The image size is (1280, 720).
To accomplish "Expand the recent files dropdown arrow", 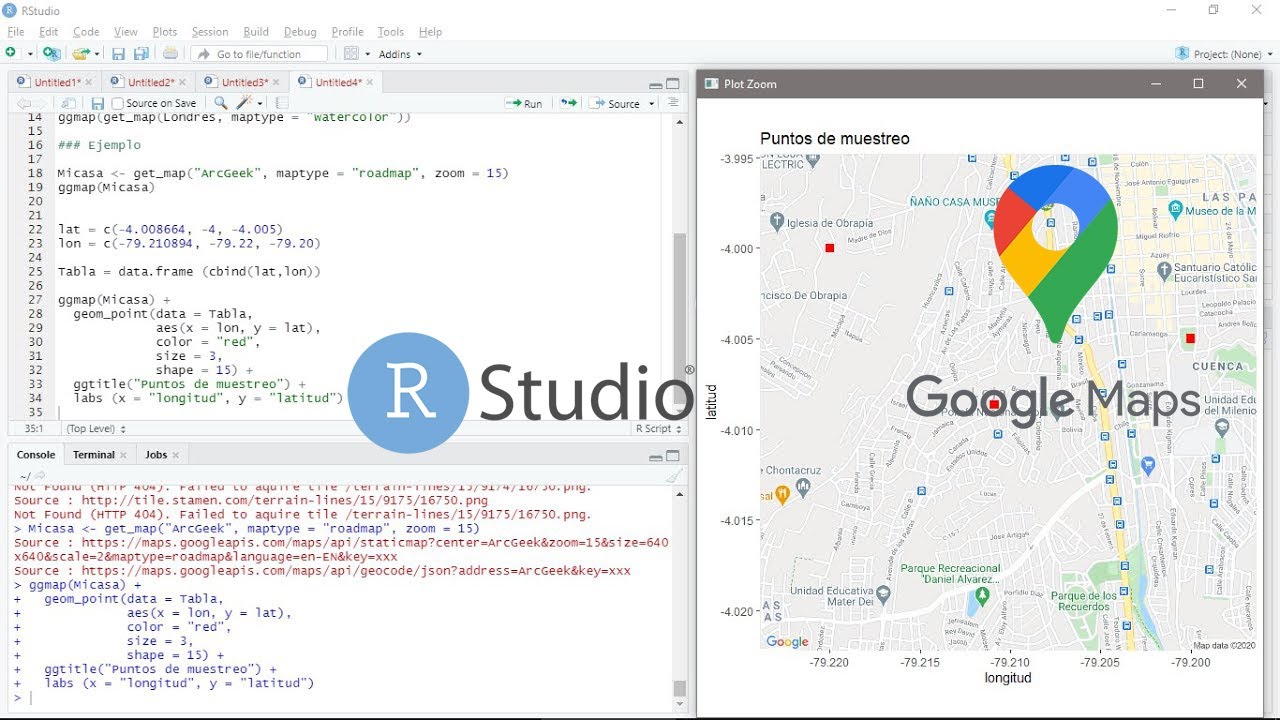I will [97, 54].
